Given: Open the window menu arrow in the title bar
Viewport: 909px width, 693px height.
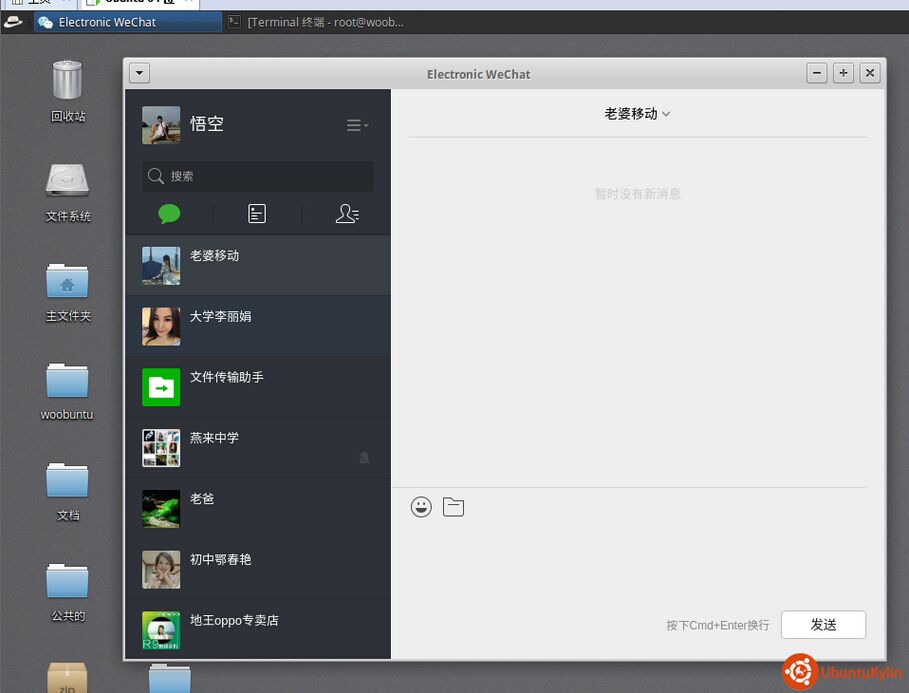Looking at the screenshot, I should (139, 73).
